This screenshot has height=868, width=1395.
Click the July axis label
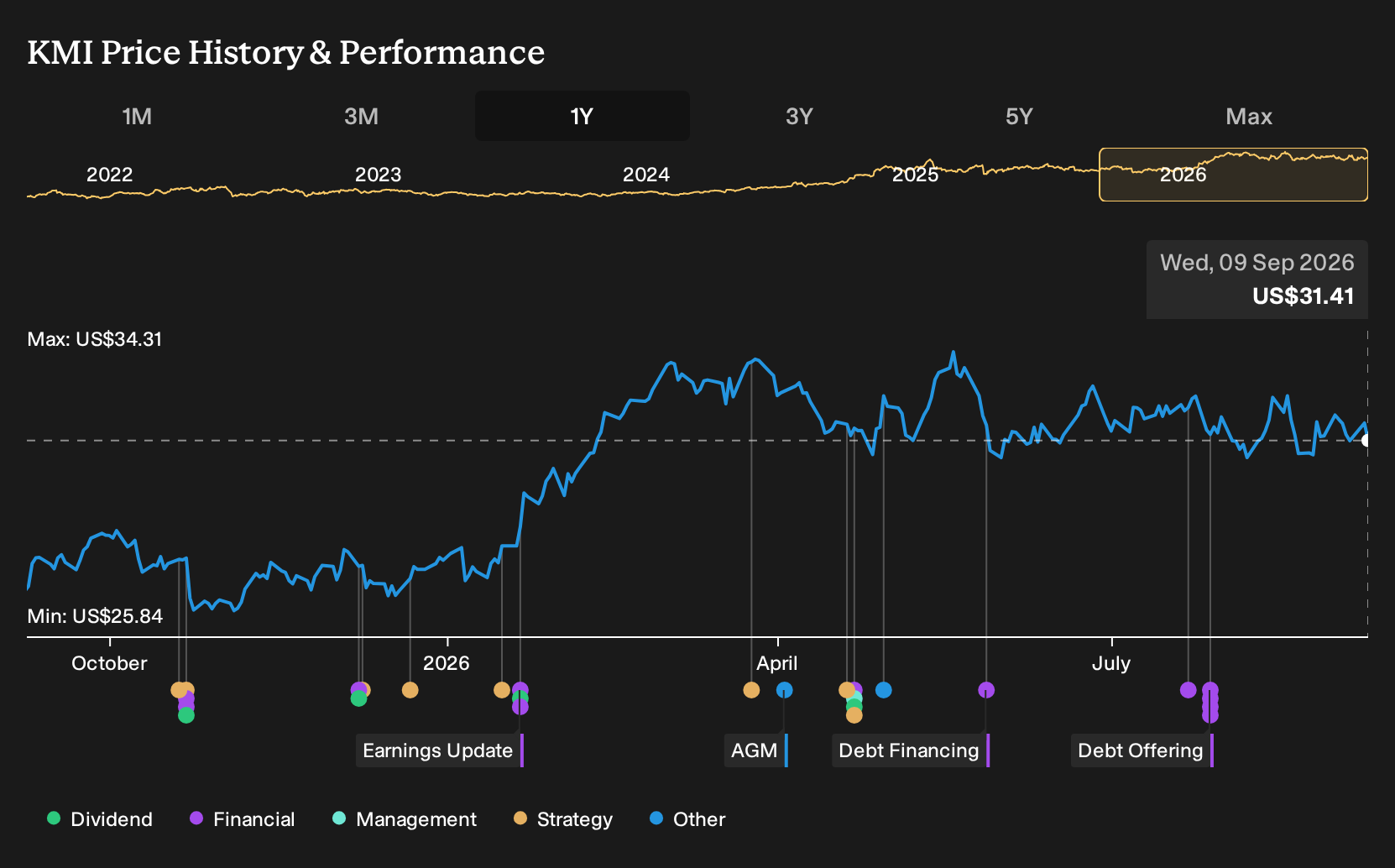coord(1111,663)
